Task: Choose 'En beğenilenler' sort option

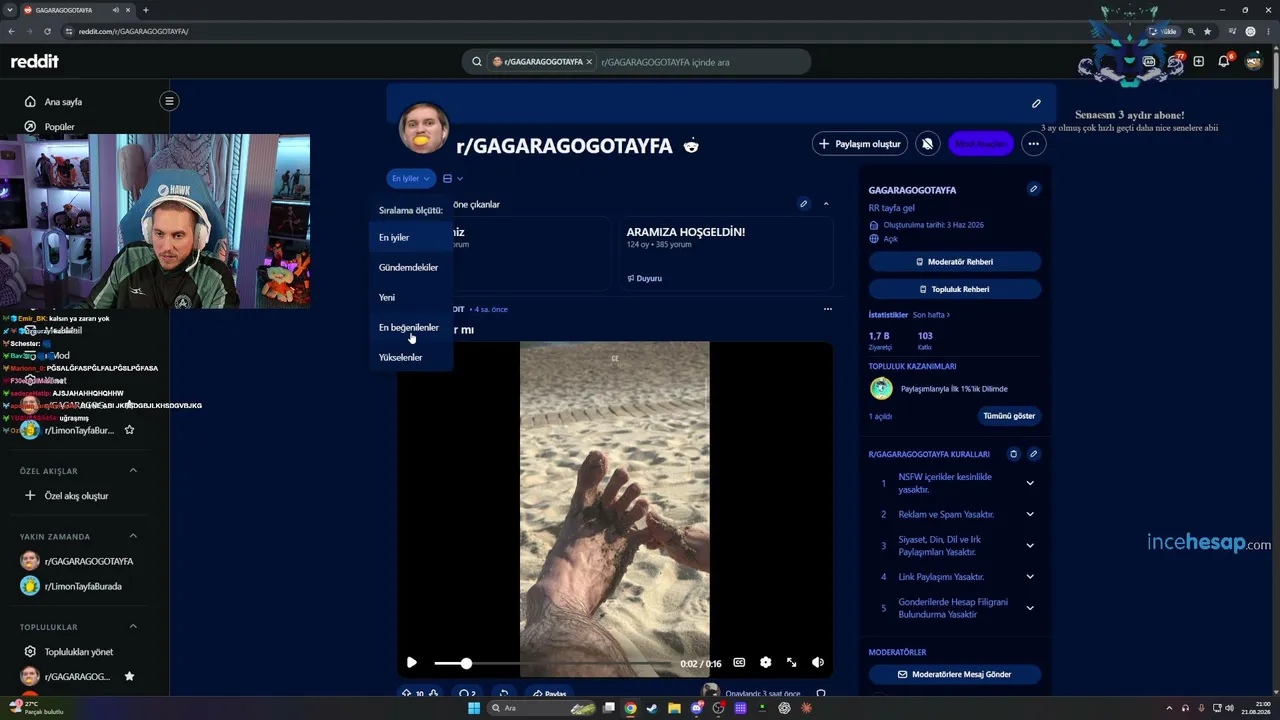Action: [409, 328]
